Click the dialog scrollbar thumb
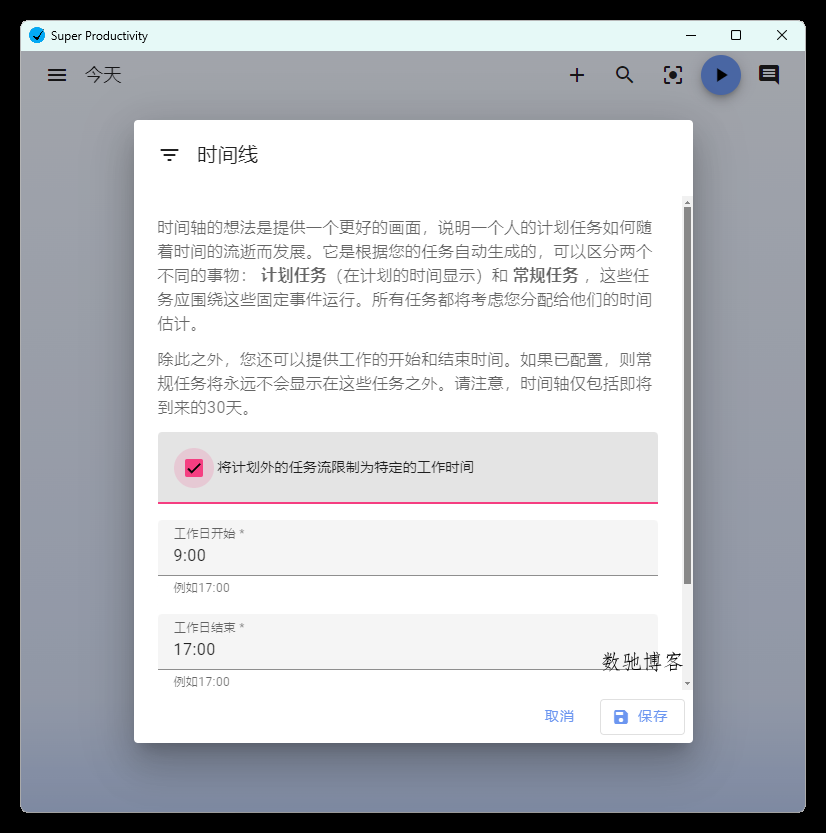The image size is (826, 833). 687,396
